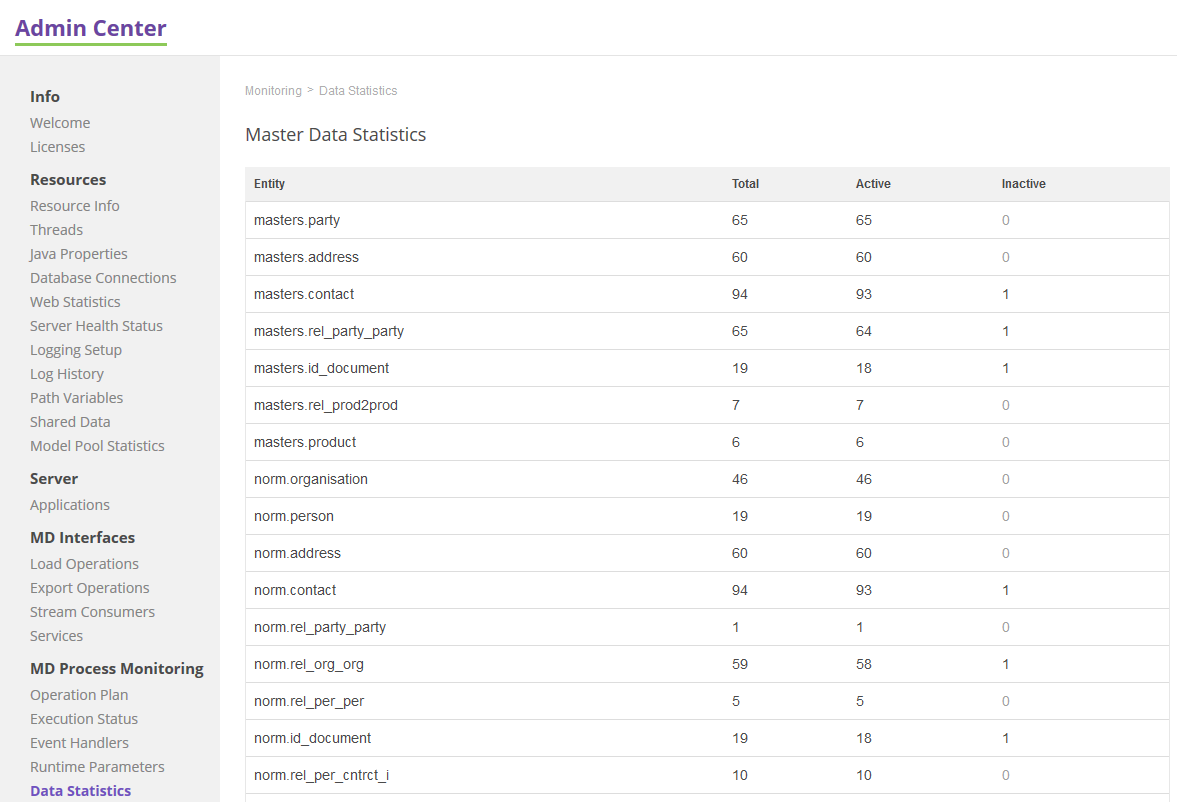Navigate to Monitoring via the breadcrumb
The height and width of the screenshot is (802, 1177).
pyautogui.click(x=273, y=90)
